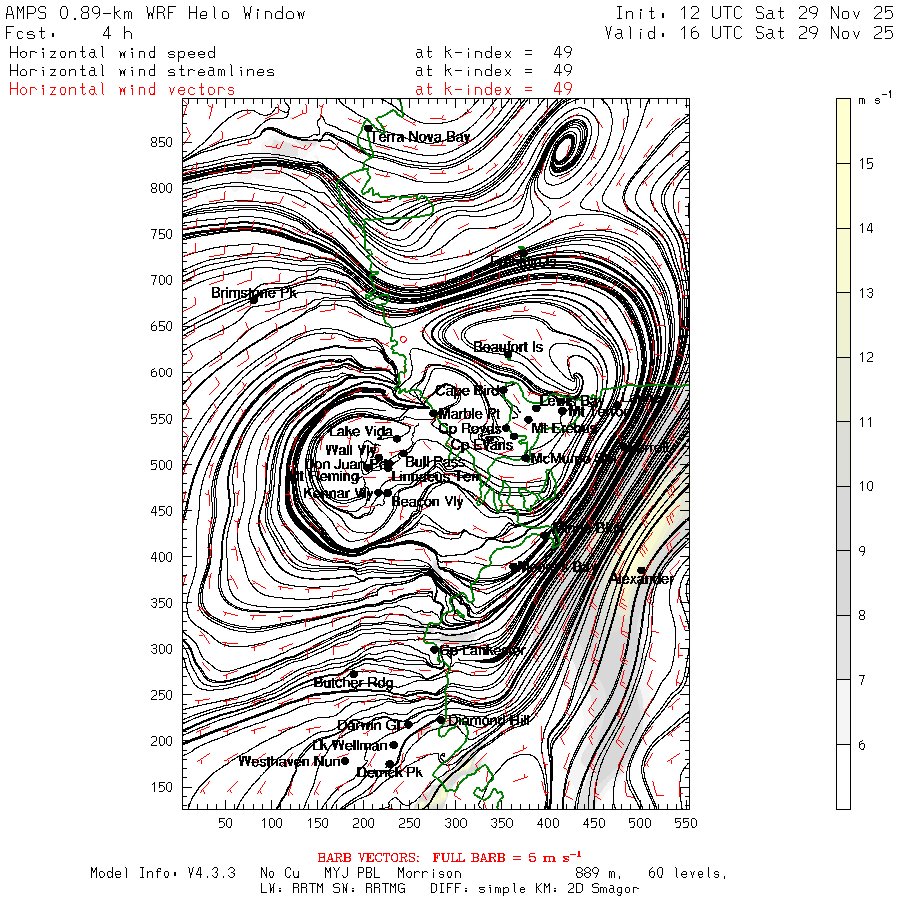
Task: Click the BARB VECTORS full barb legend text
Action: pyautogui.click(x=449, y=858)
